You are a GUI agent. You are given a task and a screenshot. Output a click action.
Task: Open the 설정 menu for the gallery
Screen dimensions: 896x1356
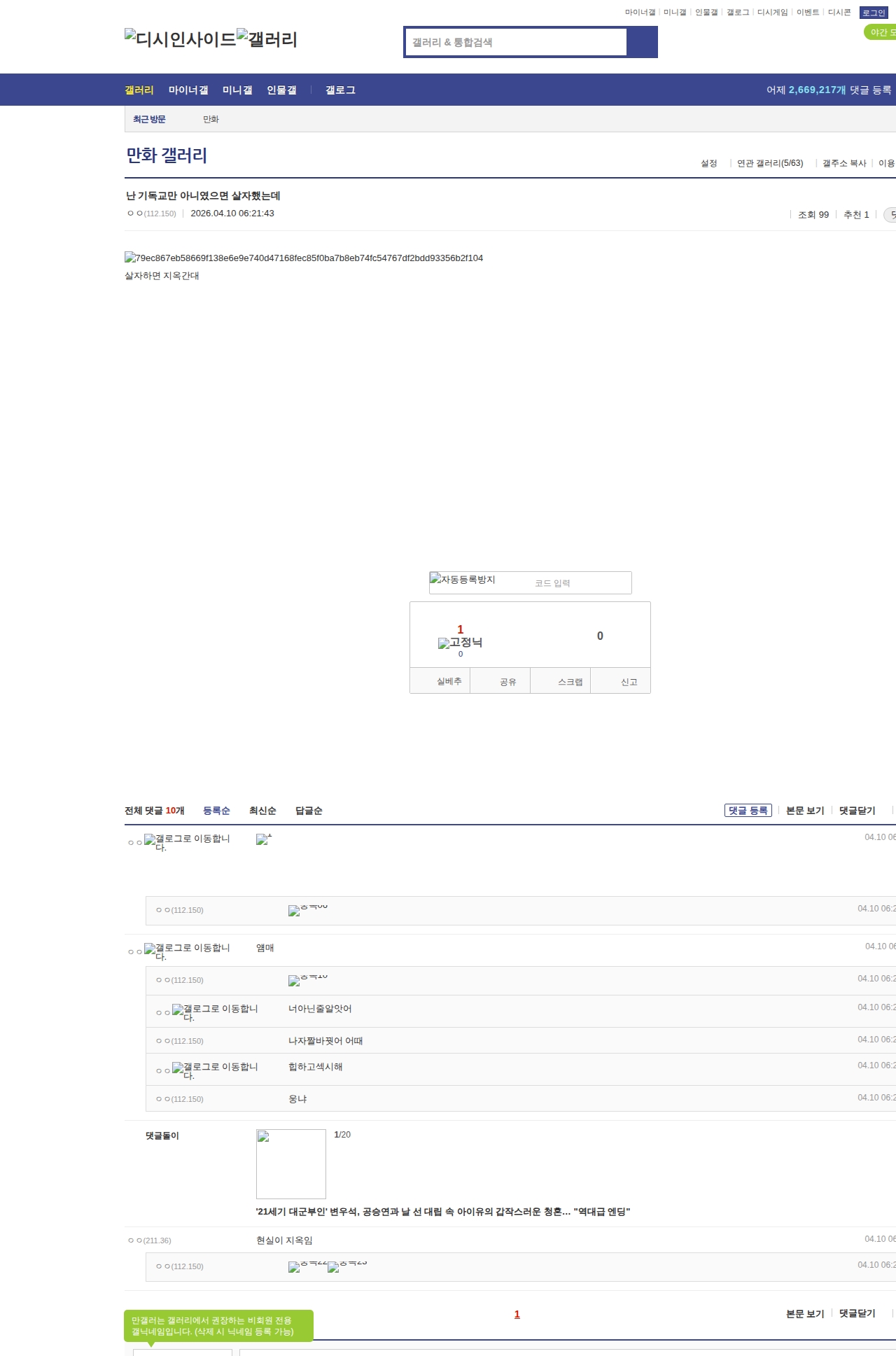(x=708, y=163)
